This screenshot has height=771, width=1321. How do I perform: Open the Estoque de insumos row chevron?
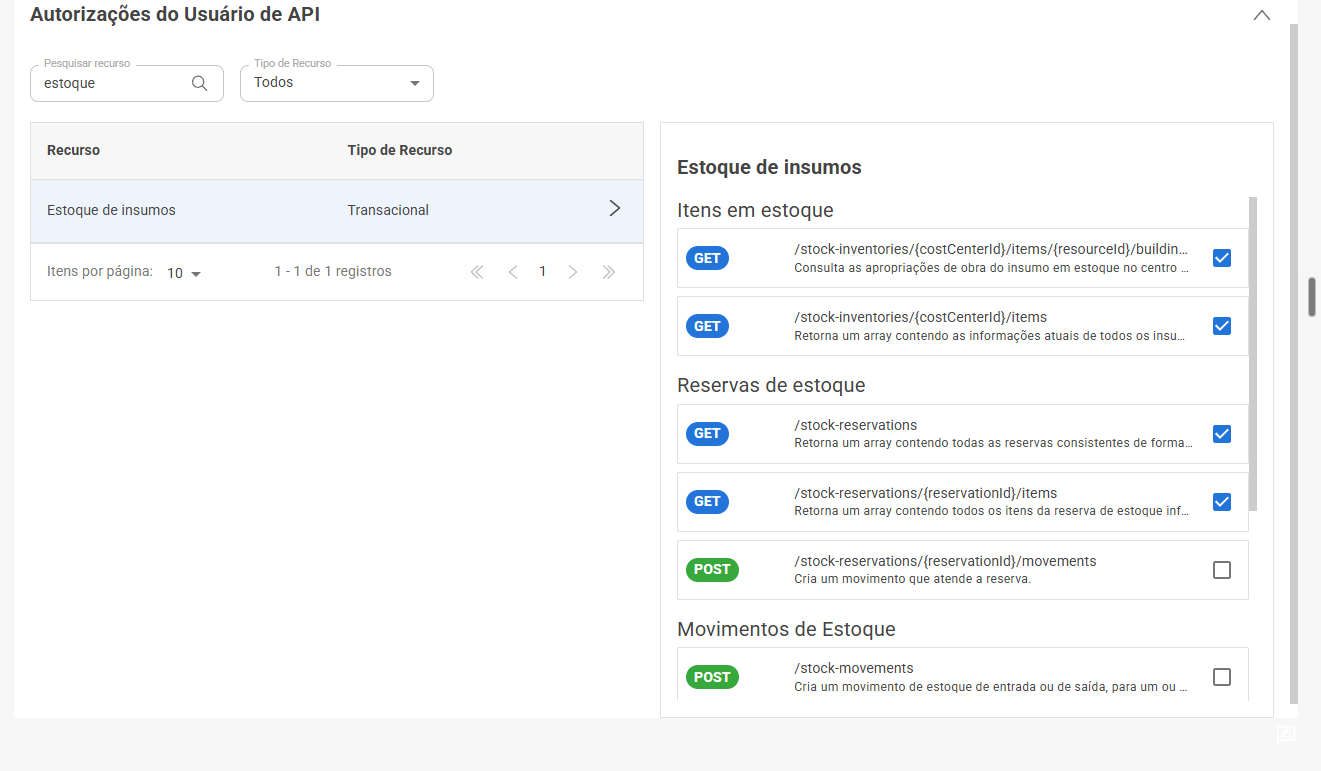615,209
